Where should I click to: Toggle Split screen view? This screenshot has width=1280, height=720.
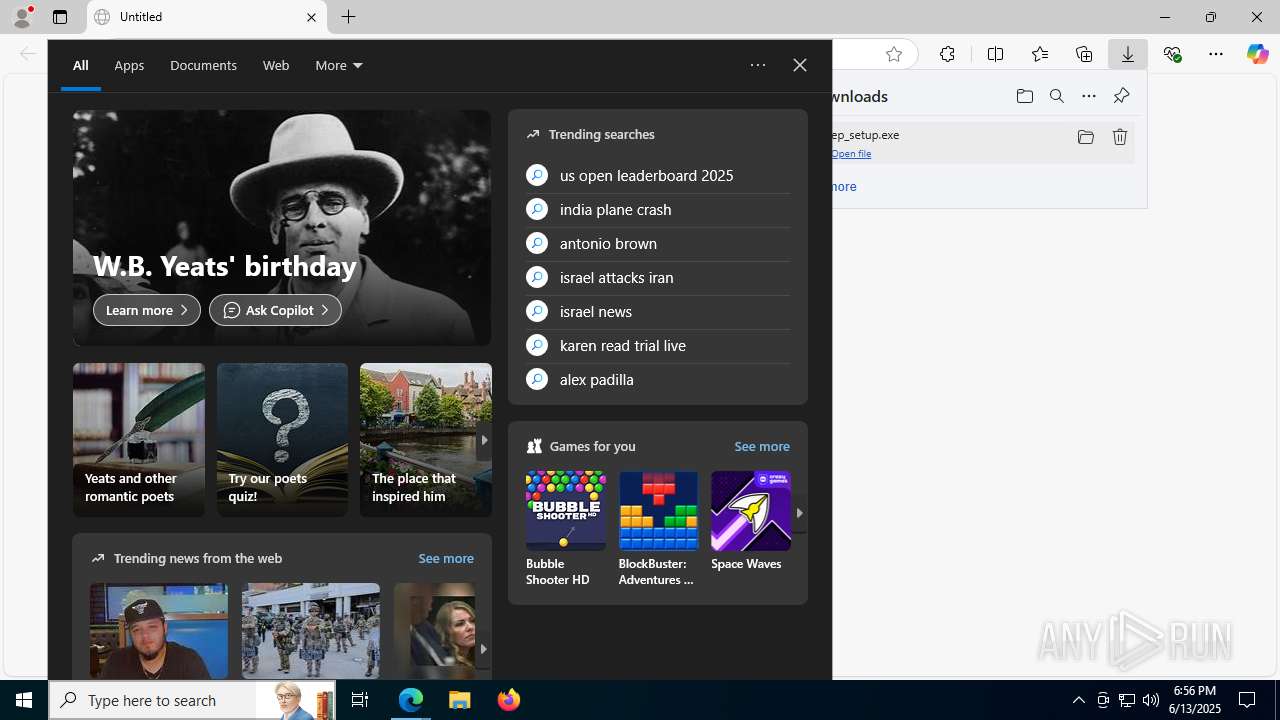click(x=995, y=54)
